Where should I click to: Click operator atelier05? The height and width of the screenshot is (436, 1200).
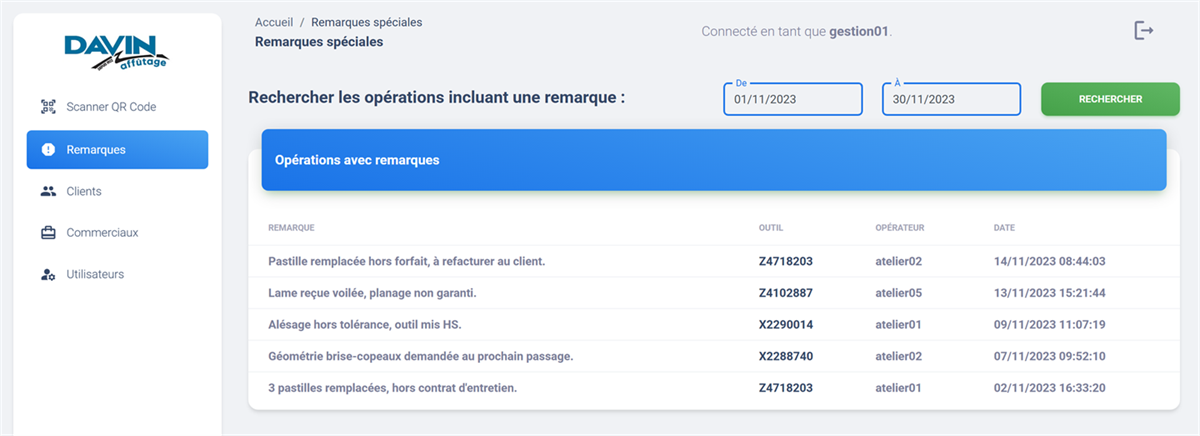pyautogui.click(x=898, y=293)
